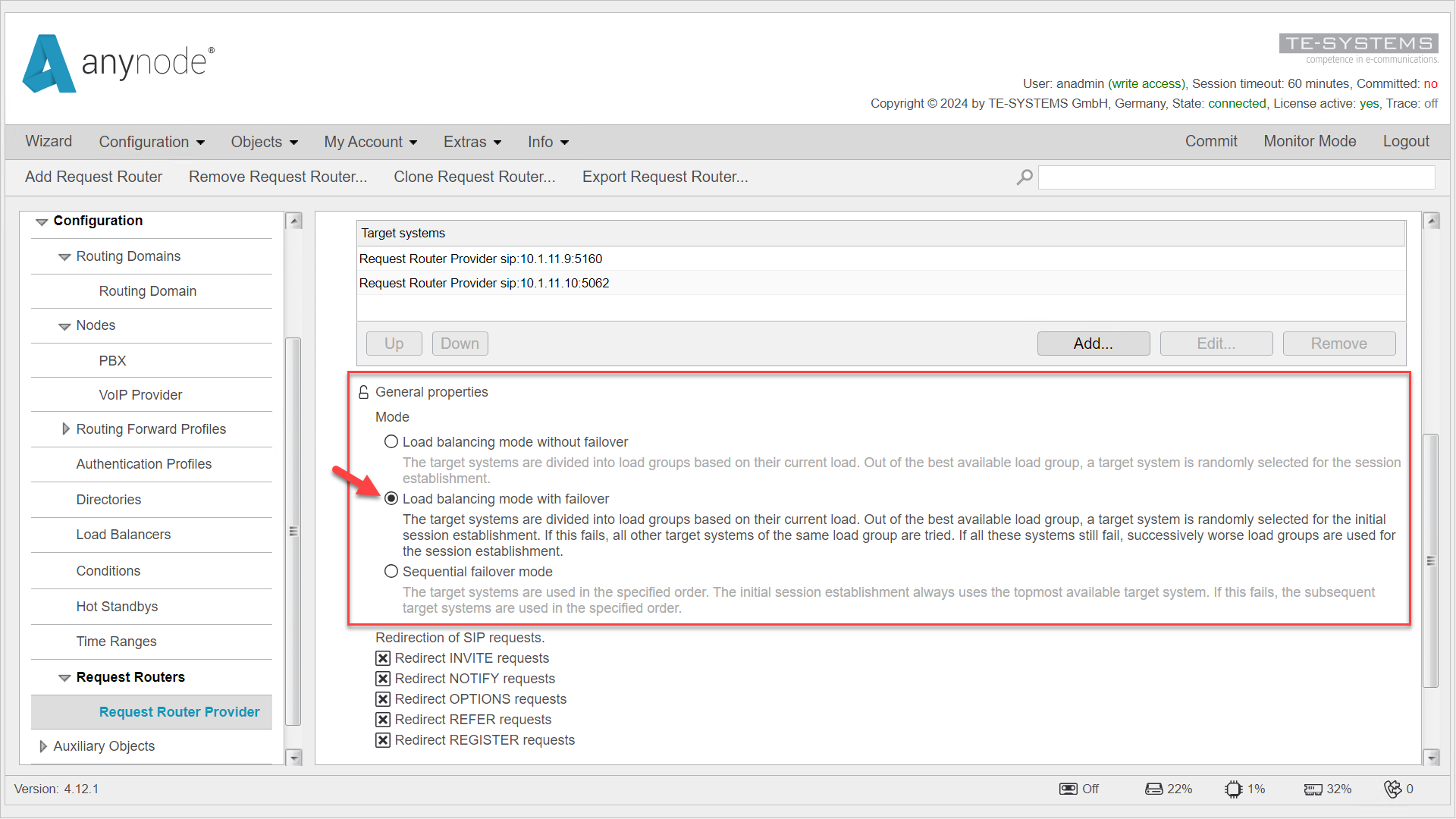Open the My Account dropdown menu

(x=371, y=142)
